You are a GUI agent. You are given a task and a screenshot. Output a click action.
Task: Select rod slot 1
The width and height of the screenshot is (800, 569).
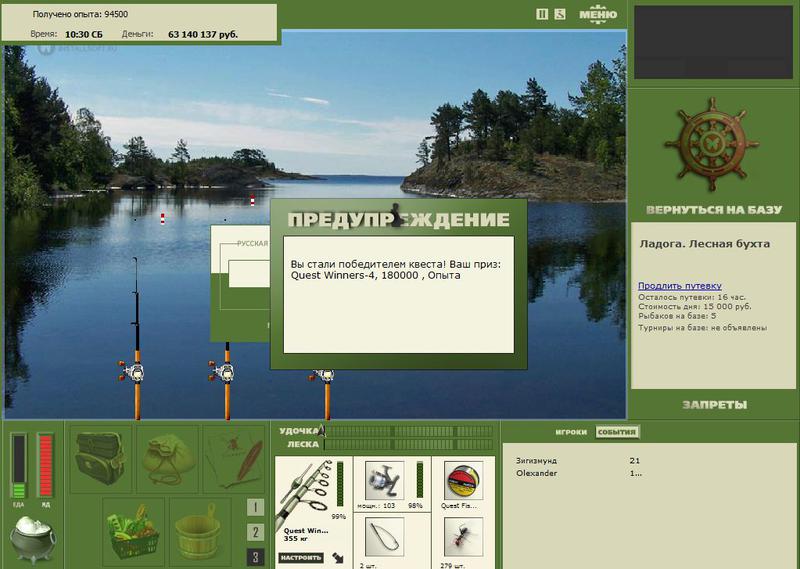256,507
